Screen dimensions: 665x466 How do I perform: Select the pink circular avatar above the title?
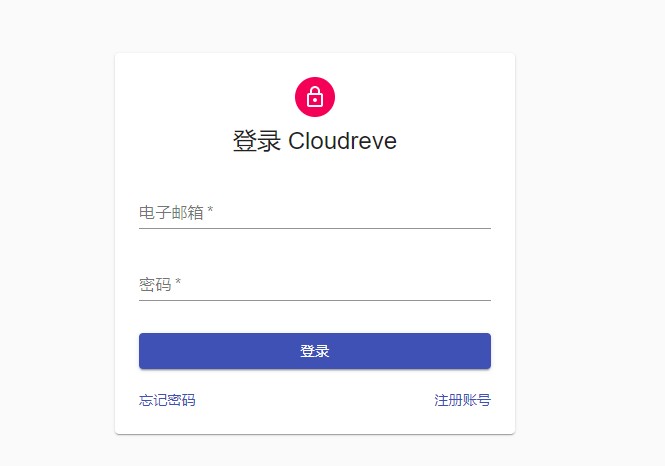315,97
